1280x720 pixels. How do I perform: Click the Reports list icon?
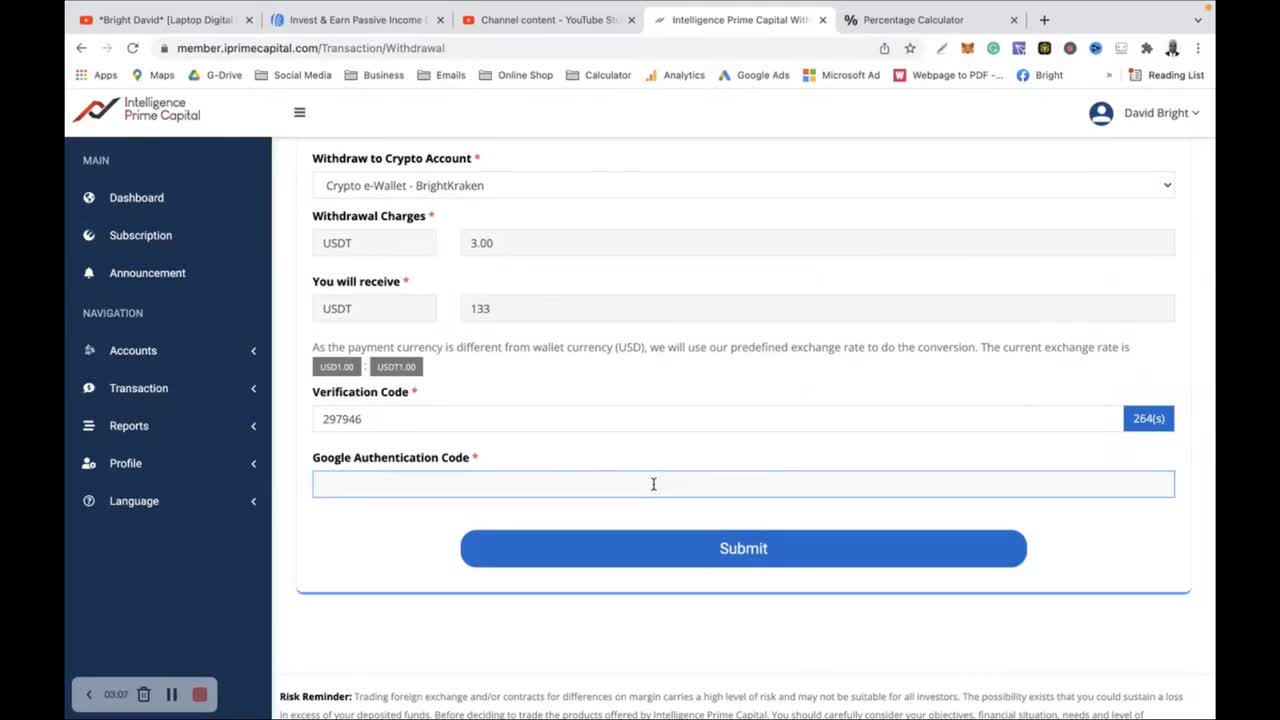tap(89, 426)
